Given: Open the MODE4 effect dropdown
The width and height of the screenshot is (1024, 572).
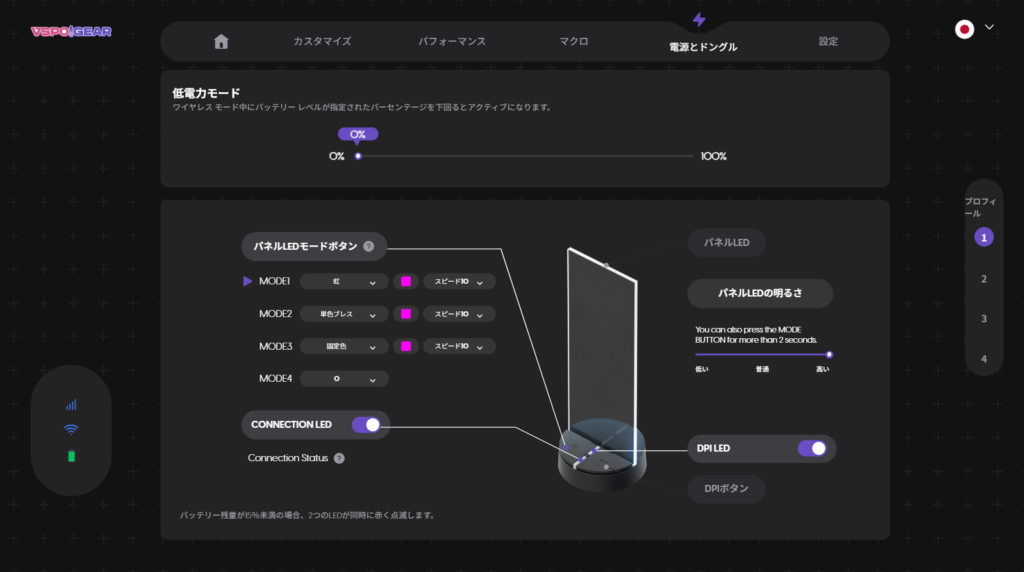Looking at the screenshot, I should [344, 379].
